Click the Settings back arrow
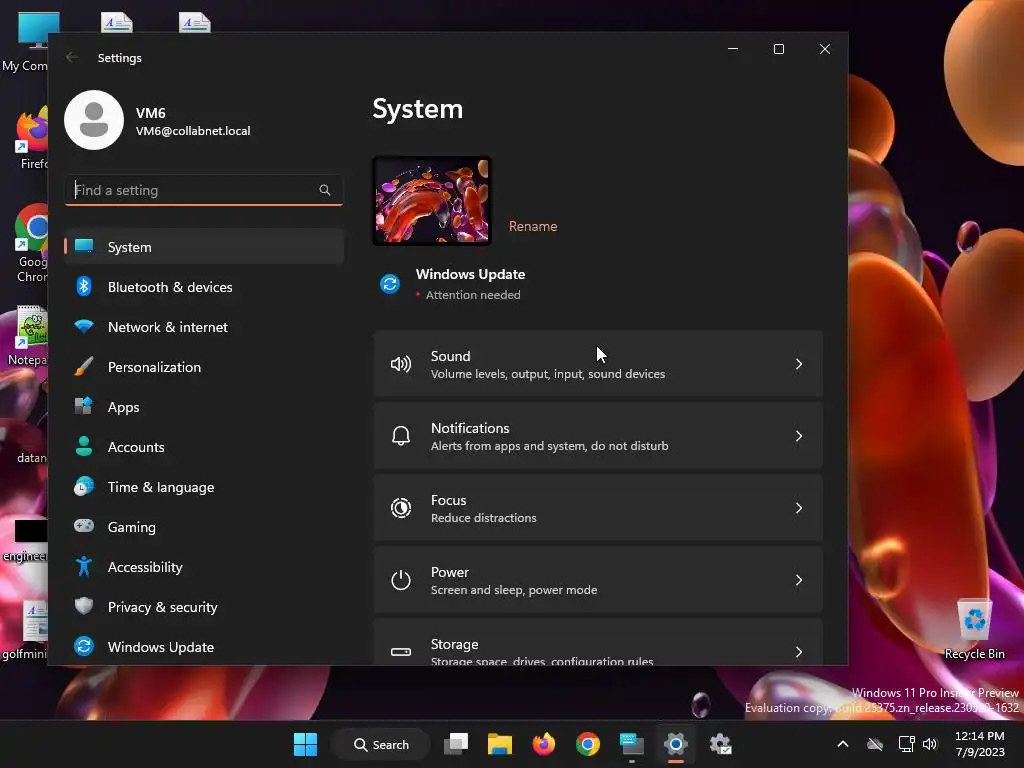The image size is (1024, 768). (72, 57)
